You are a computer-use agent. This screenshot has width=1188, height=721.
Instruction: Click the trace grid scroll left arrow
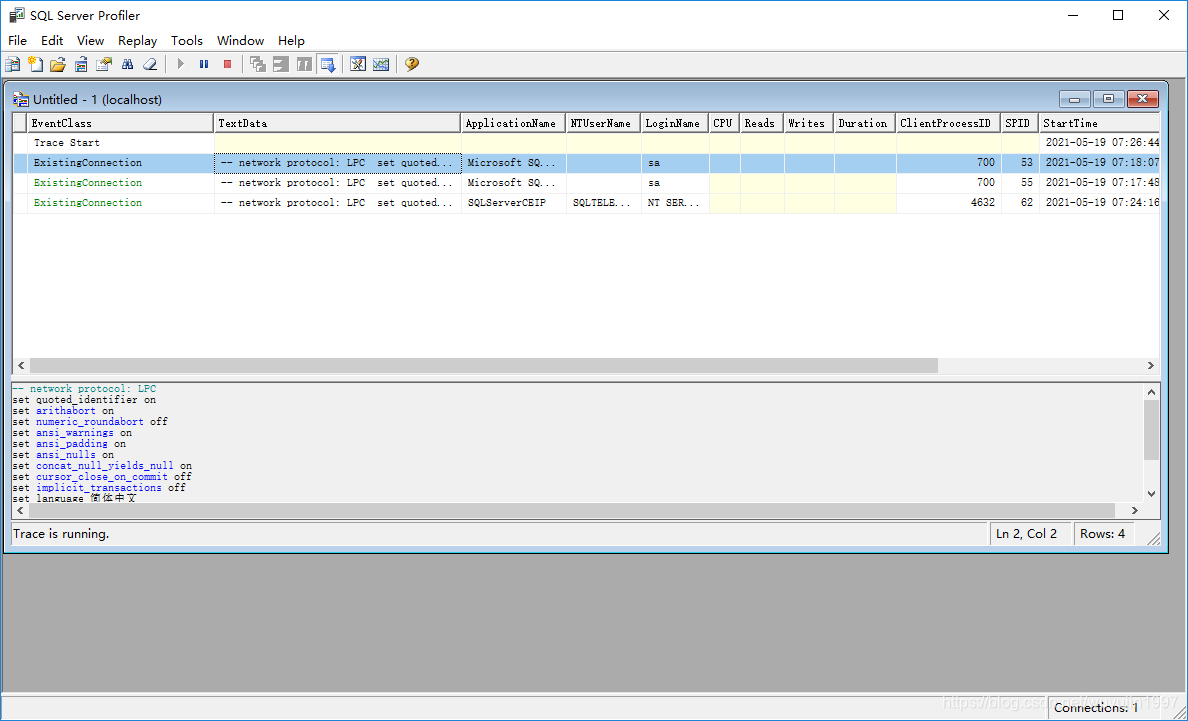tap(21, 366)
